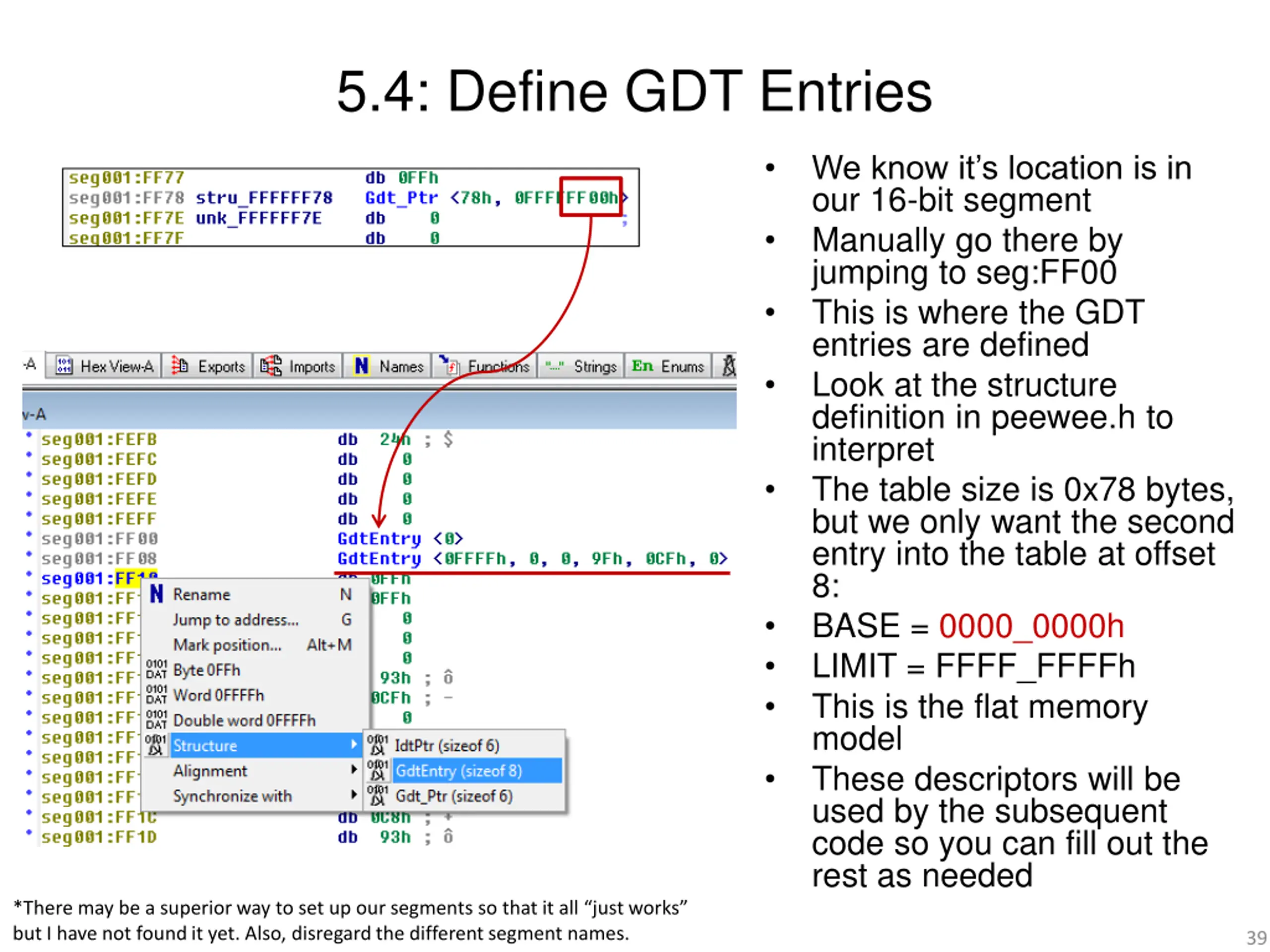
Task: Click the Imports tab icon
Action: coord(271,365)
